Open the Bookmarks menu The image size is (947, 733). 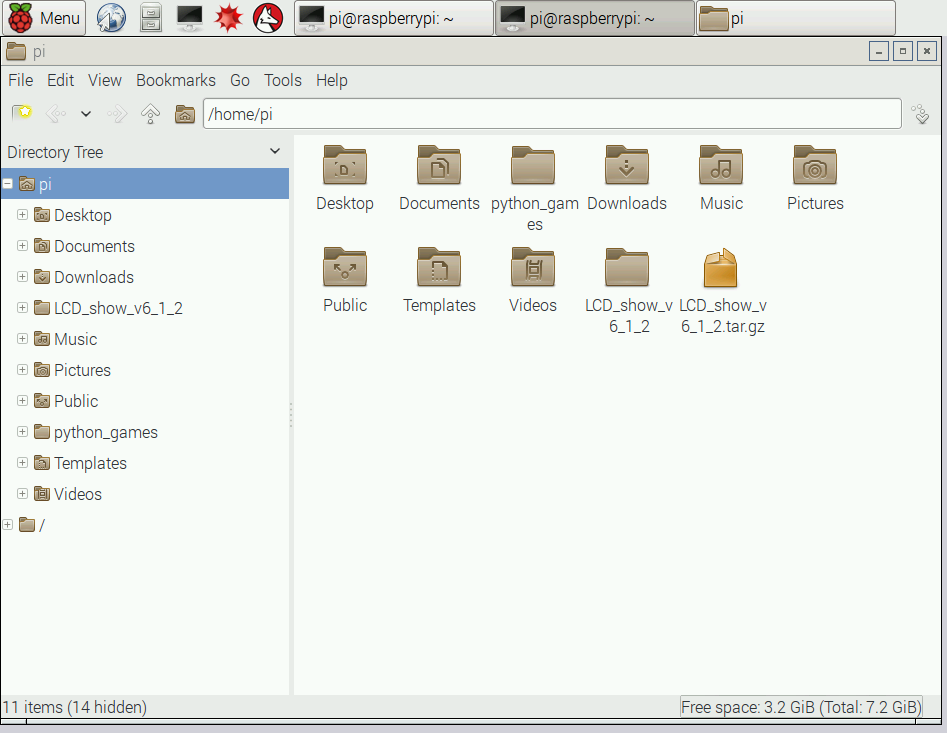point(176,80)
